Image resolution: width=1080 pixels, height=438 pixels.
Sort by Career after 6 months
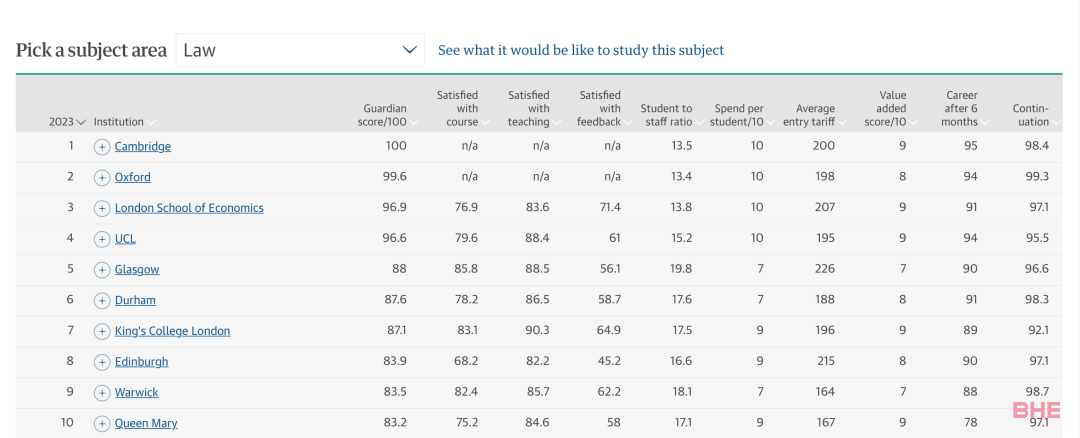pyautogui.click(x=964, y=109)
